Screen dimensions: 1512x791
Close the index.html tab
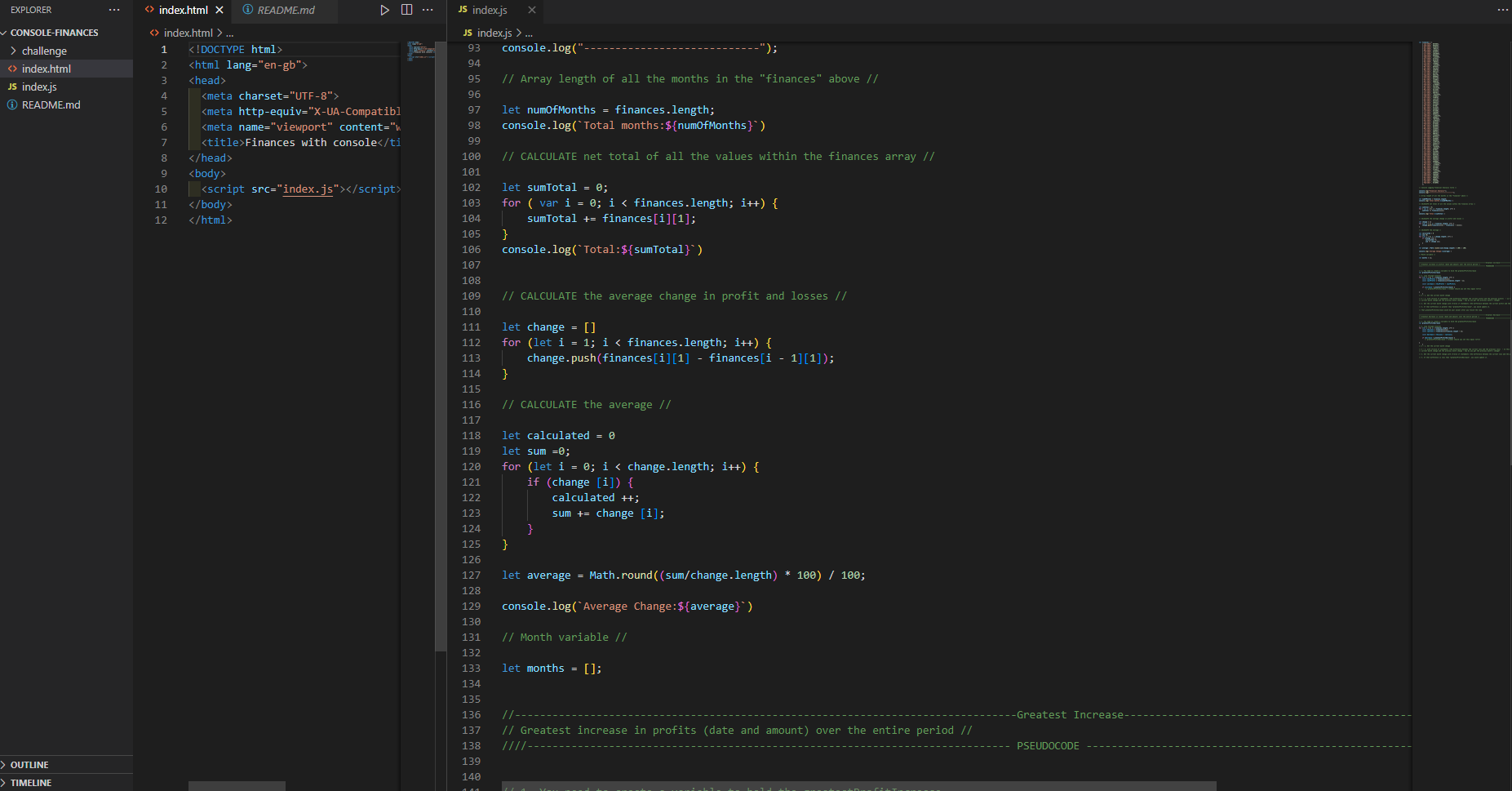click(219, 10)
